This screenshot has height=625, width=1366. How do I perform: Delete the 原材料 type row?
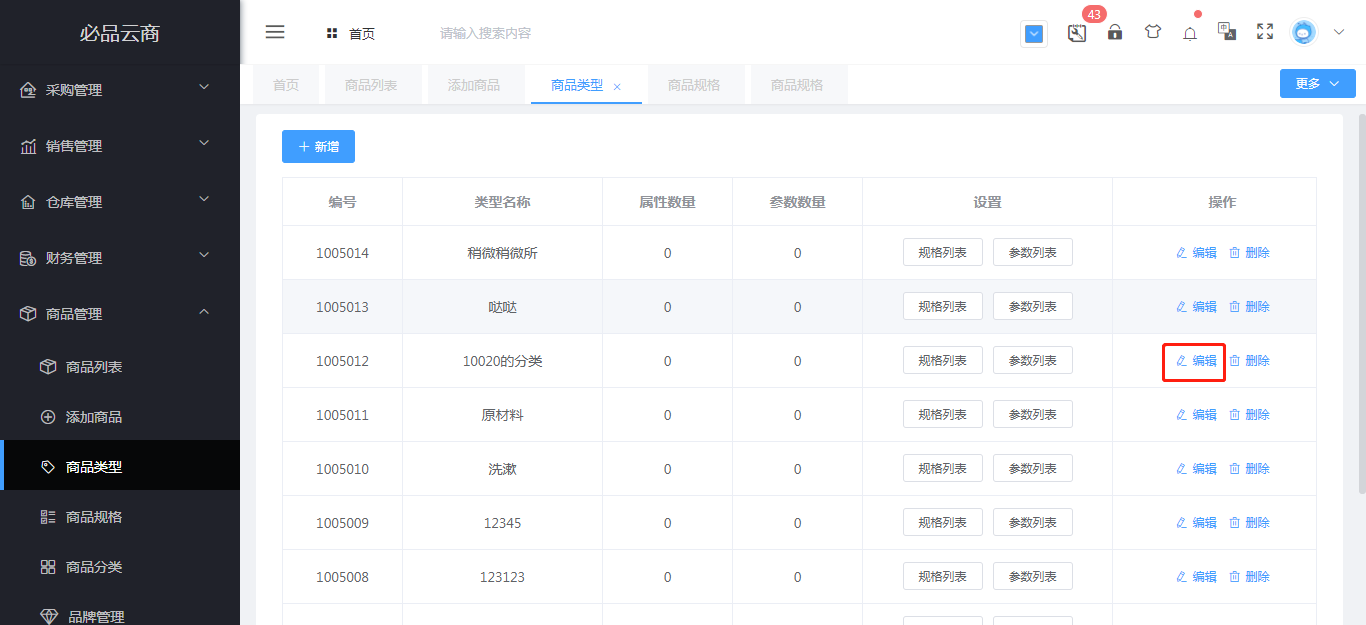1249,415
